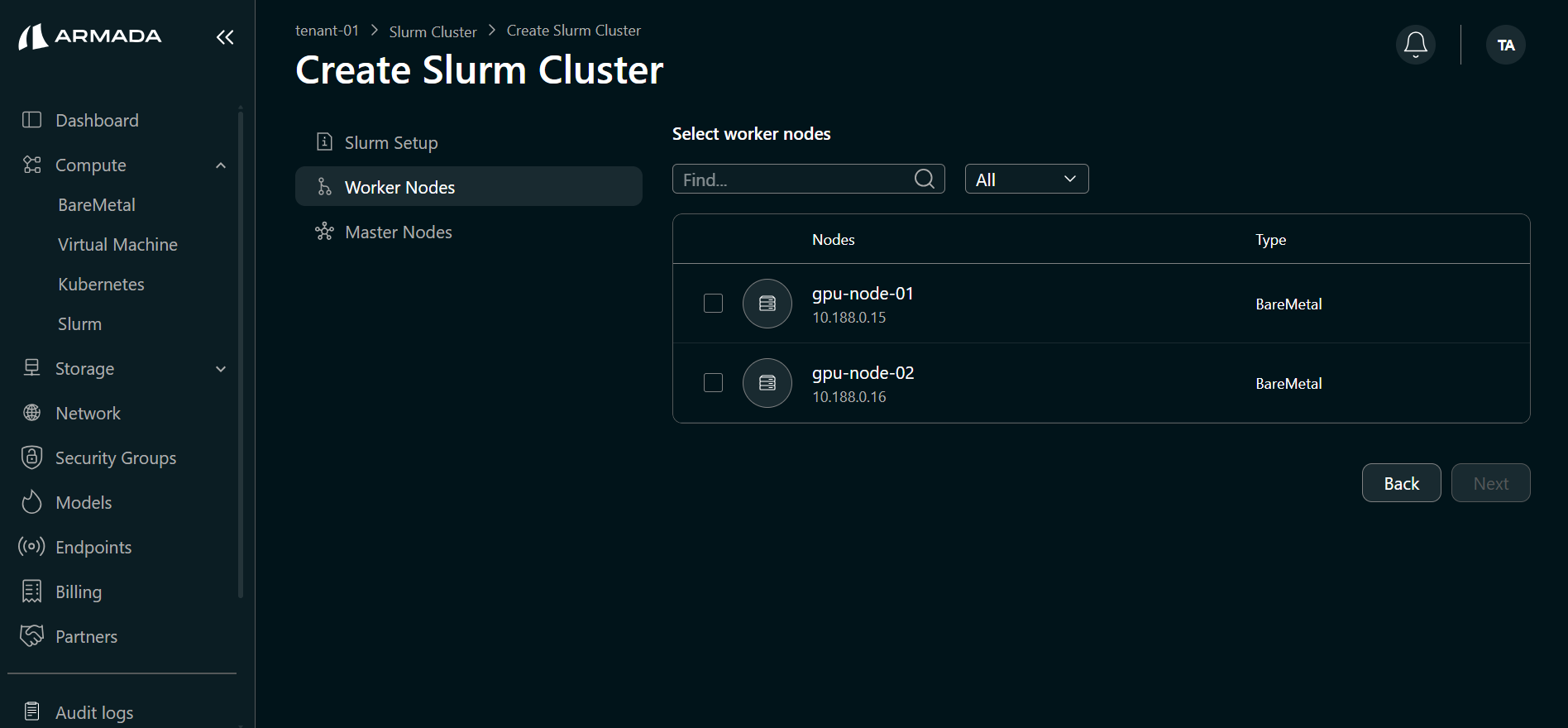Click IP address 10.188.0.16
This screenshot has width=1568, height=728.
[x=849, y=397]
